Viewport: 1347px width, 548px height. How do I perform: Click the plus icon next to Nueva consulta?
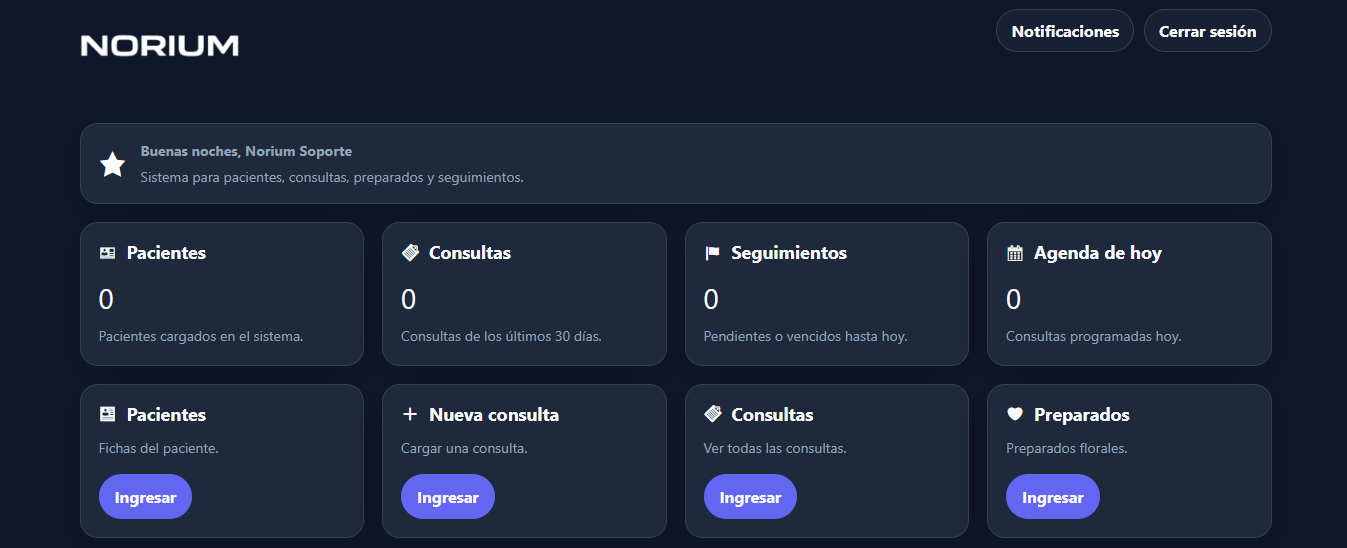410,415
